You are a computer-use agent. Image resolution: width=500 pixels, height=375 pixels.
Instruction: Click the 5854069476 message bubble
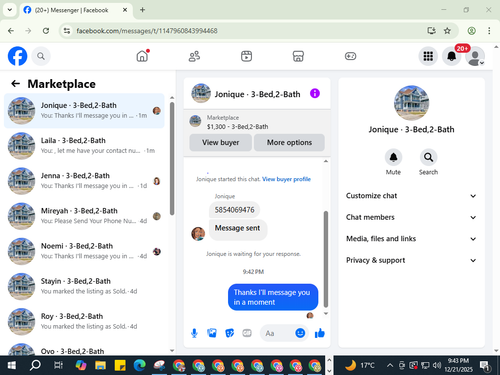234,210
